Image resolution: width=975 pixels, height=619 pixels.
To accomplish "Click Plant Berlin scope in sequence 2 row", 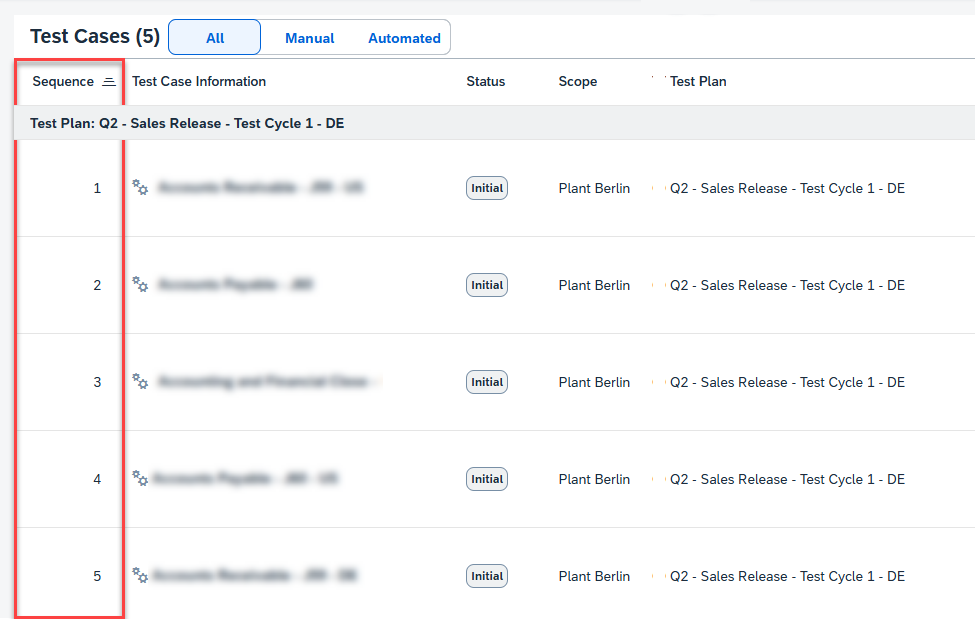I will 594,285.
